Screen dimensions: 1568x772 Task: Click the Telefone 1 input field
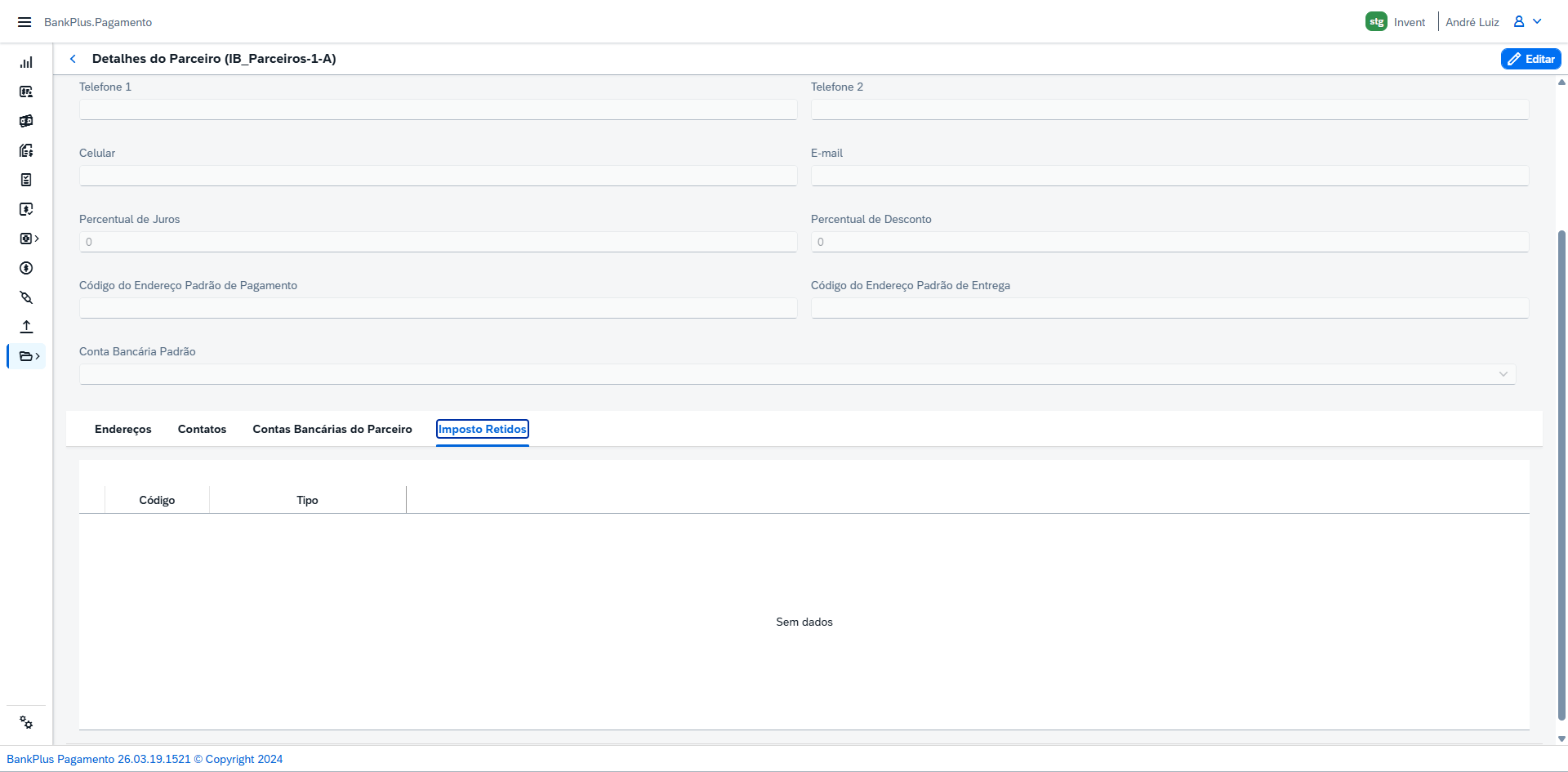[x=438, y=110]
